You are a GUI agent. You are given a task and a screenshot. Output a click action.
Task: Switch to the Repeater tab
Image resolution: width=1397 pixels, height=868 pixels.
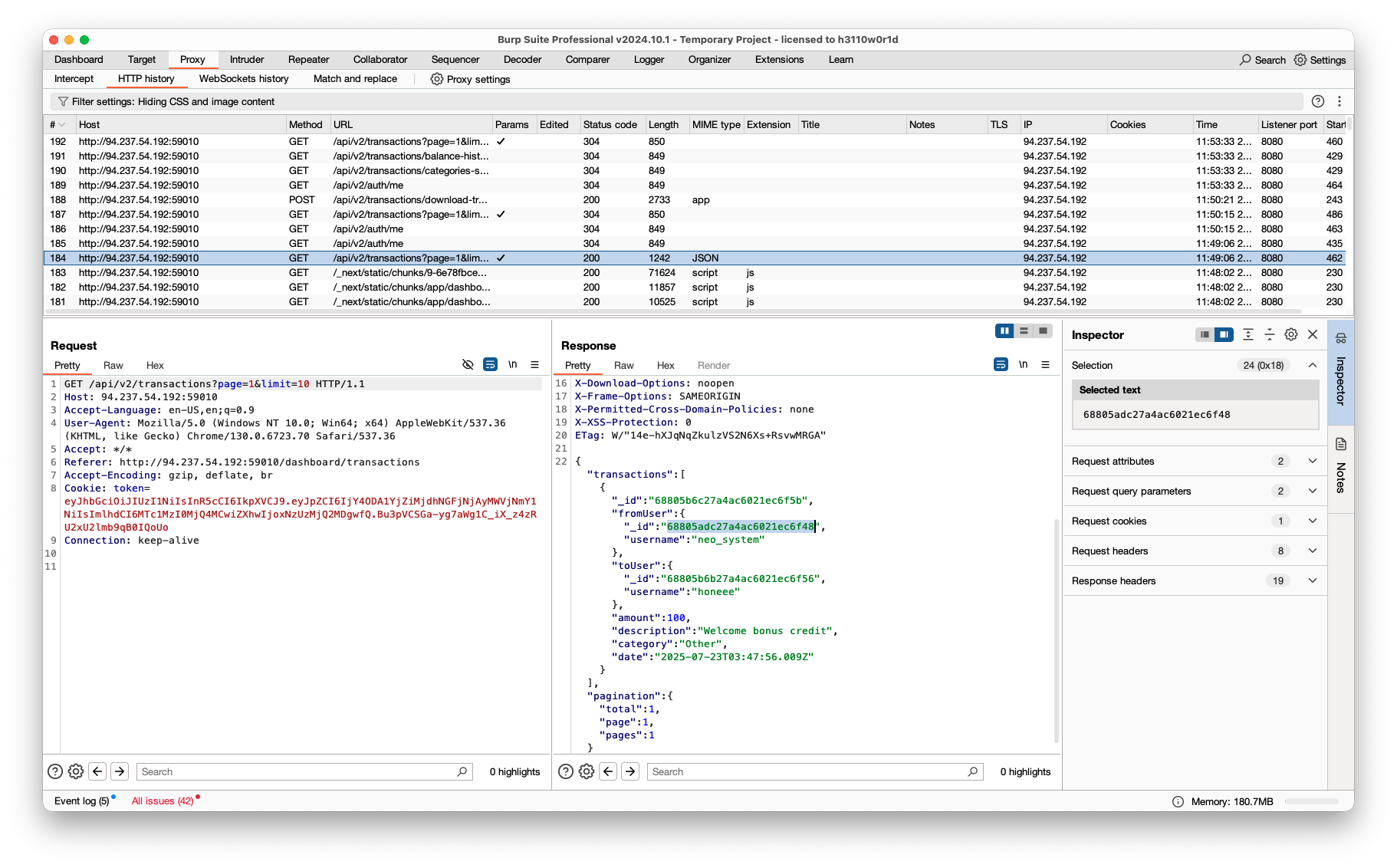pyautogui.click(x=308, y=60)
